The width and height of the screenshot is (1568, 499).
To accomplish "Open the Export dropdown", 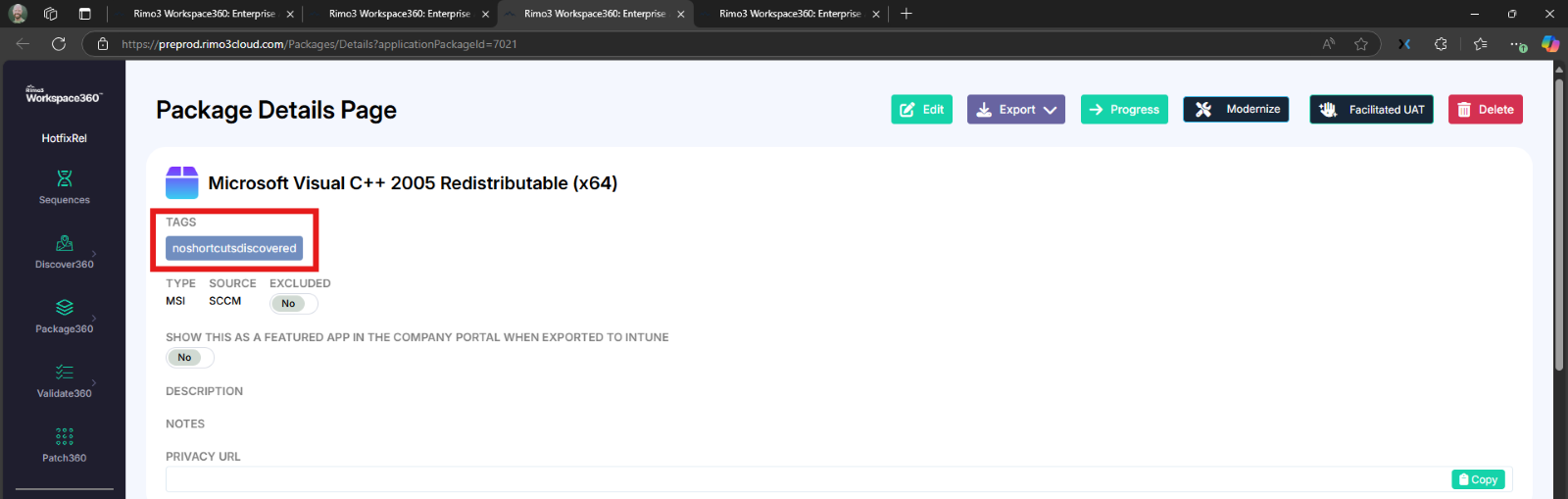I will (1015, 110).
